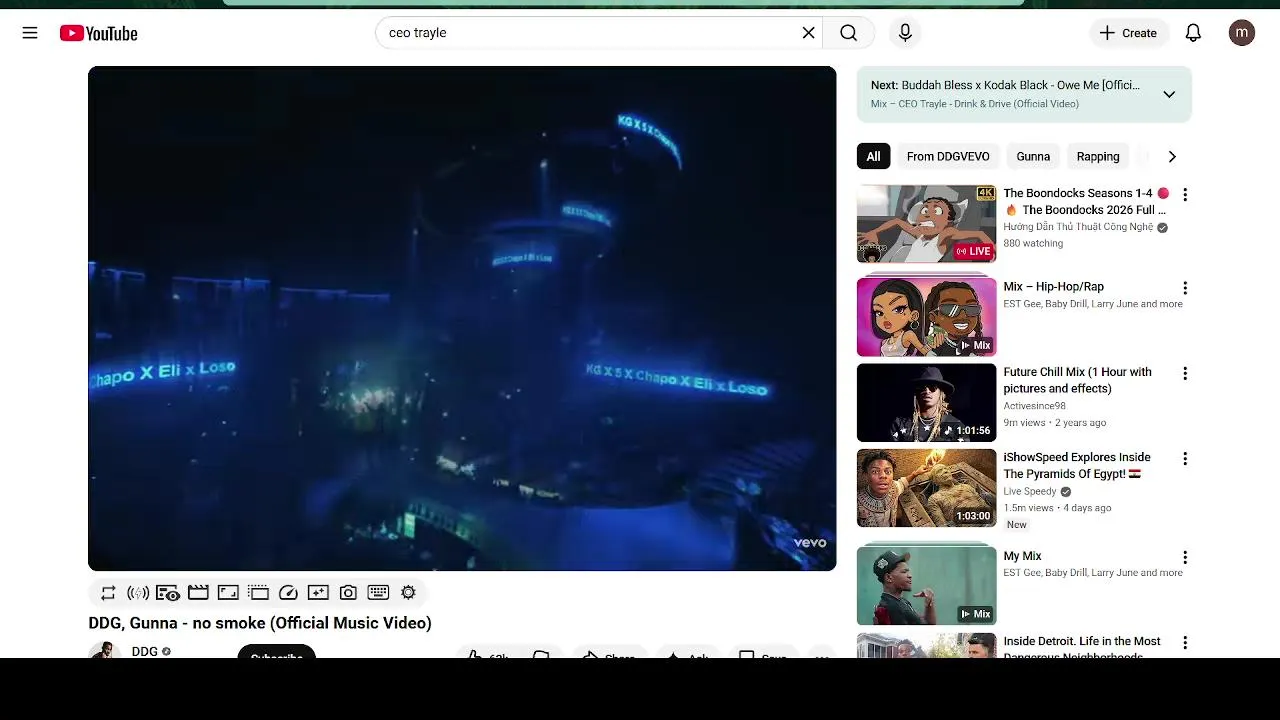Click 'My Mix' title text
The height and width of the screenshot is (720, 1280).
tap(1022, 556)
